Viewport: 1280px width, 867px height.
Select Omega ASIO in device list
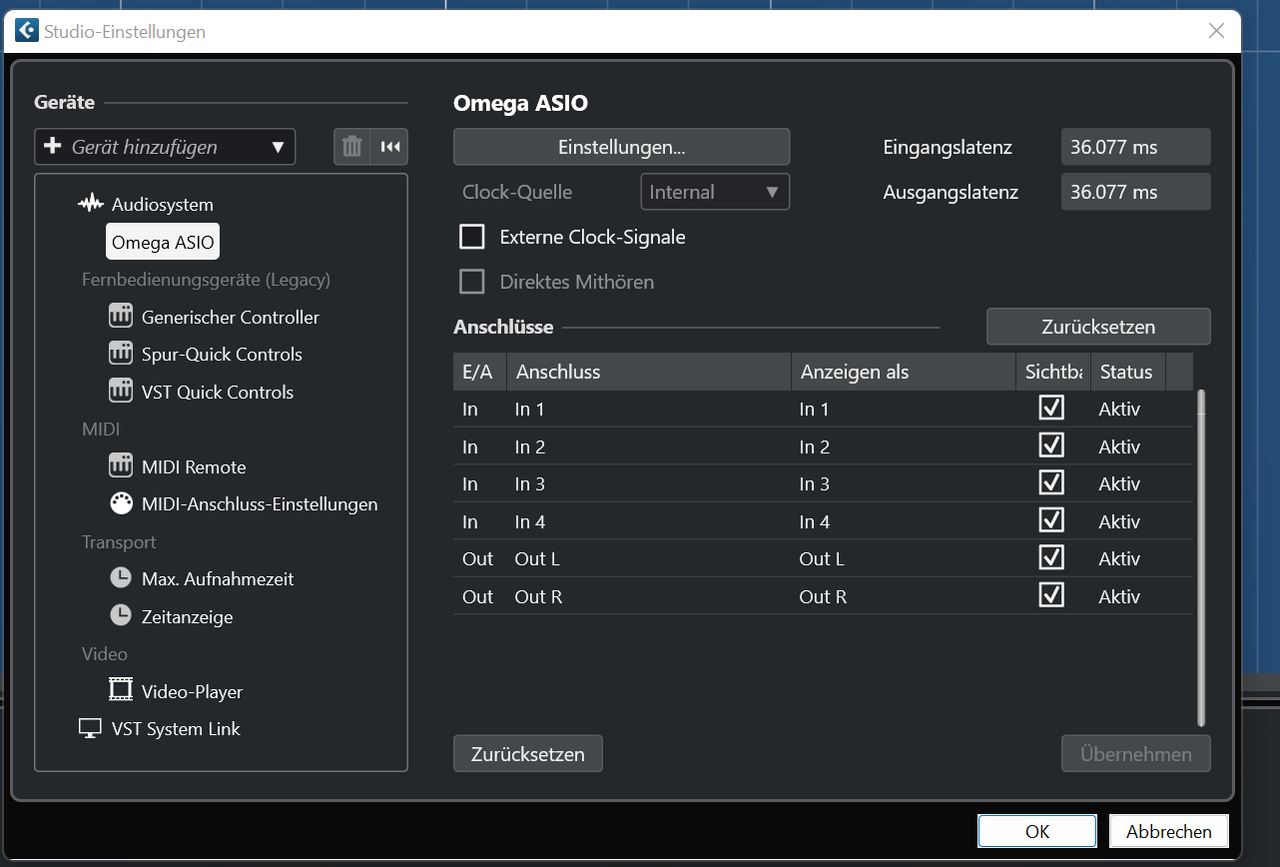pos(162,242)
